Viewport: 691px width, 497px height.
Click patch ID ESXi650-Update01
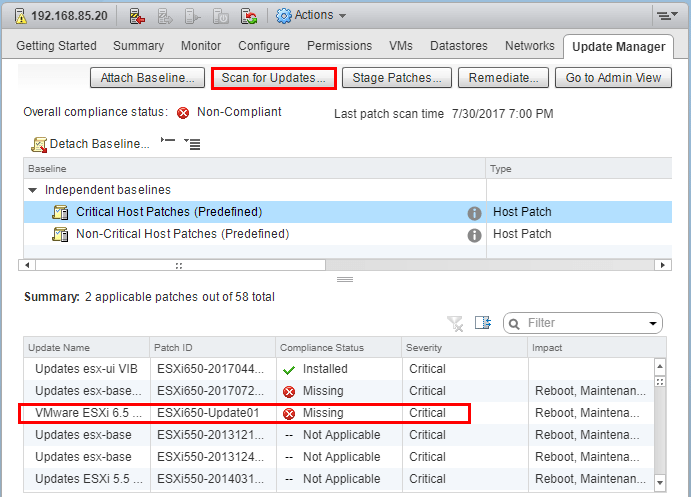(x=208, y=413)
